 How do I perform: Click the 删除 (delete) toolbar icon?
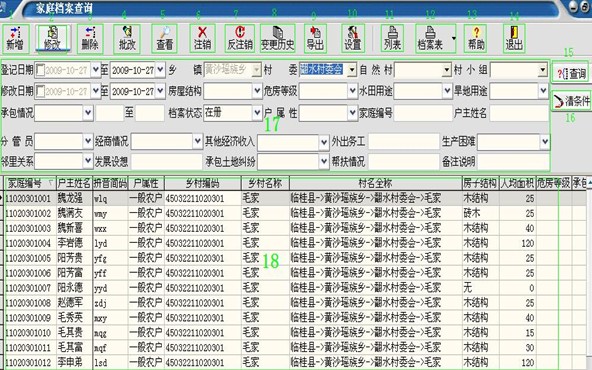point(90,39)
